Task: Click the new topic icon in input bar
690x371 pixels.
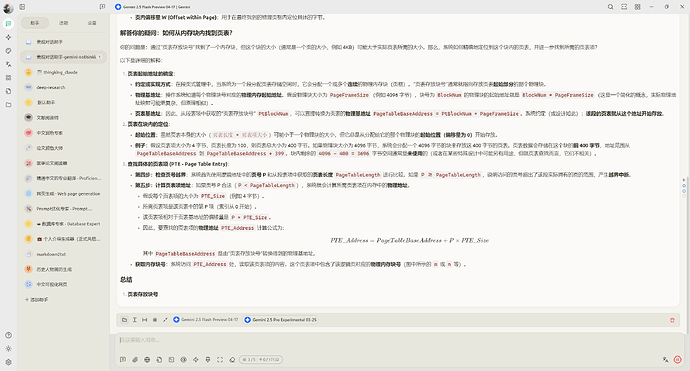Action: (123, 360)
